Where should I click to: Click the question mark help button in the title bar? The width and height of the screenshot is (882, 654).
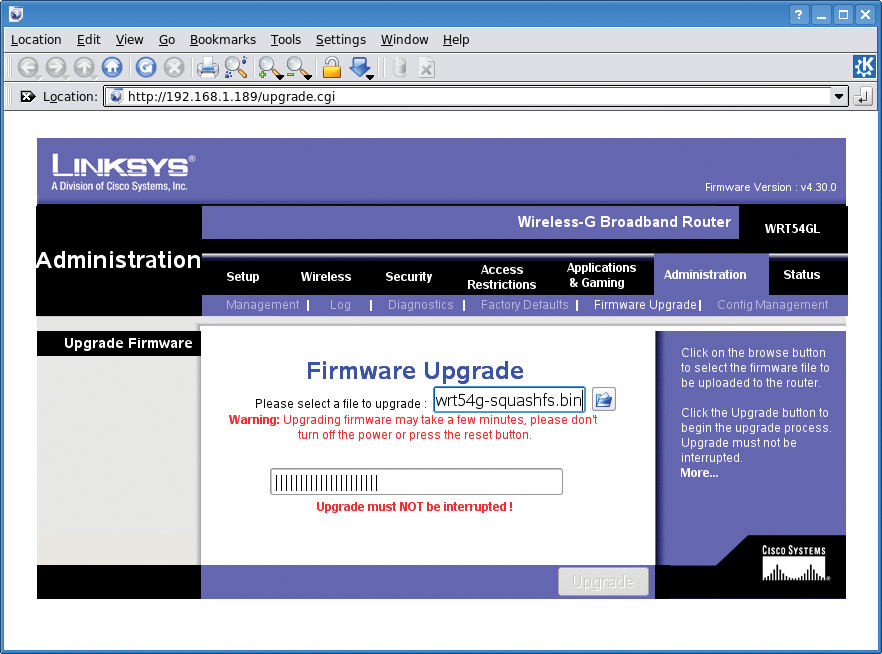tap(798, 15)
